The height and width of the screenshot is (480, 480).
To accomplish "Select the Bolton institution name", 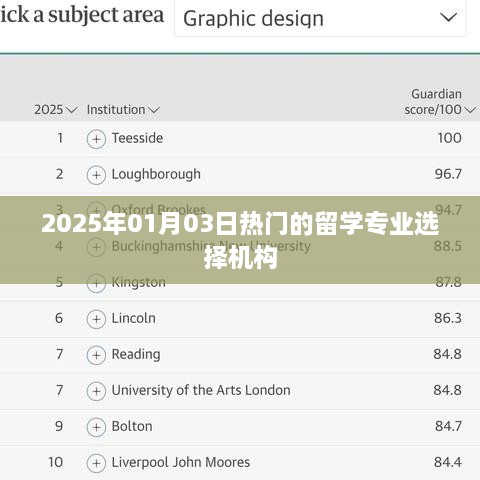I will click(132, 426).
